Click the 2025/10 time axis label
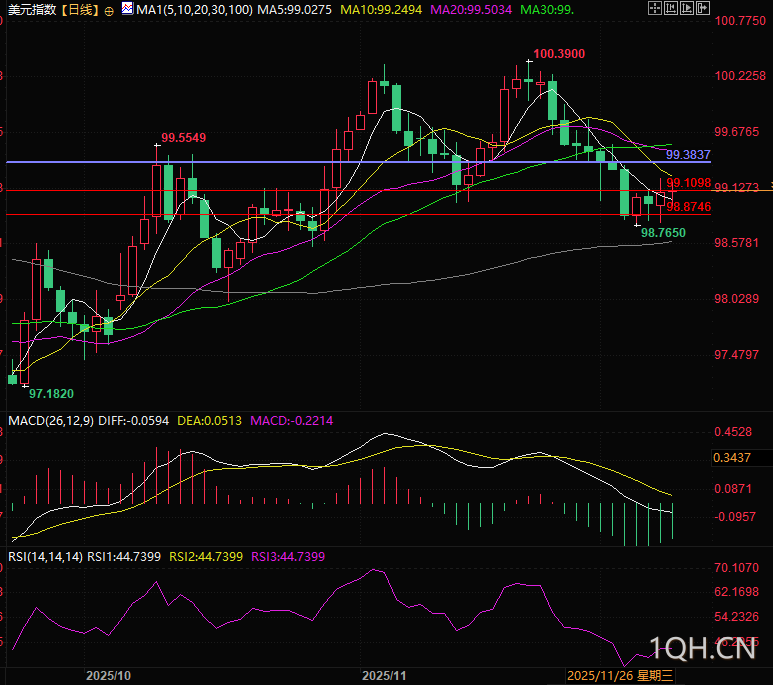This screenshot has width=773, height=685. [108, 676]
